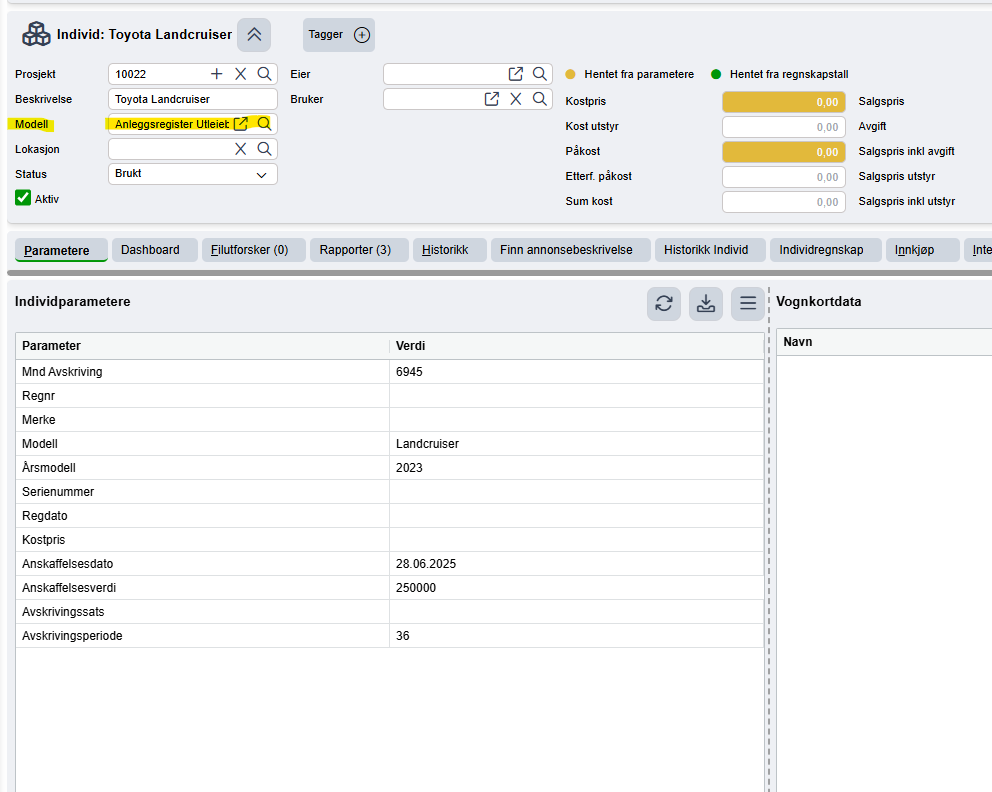The image size is (992, 792).
Task: Select the Avskrivingssats parameter row
Action: coord(390,612)
